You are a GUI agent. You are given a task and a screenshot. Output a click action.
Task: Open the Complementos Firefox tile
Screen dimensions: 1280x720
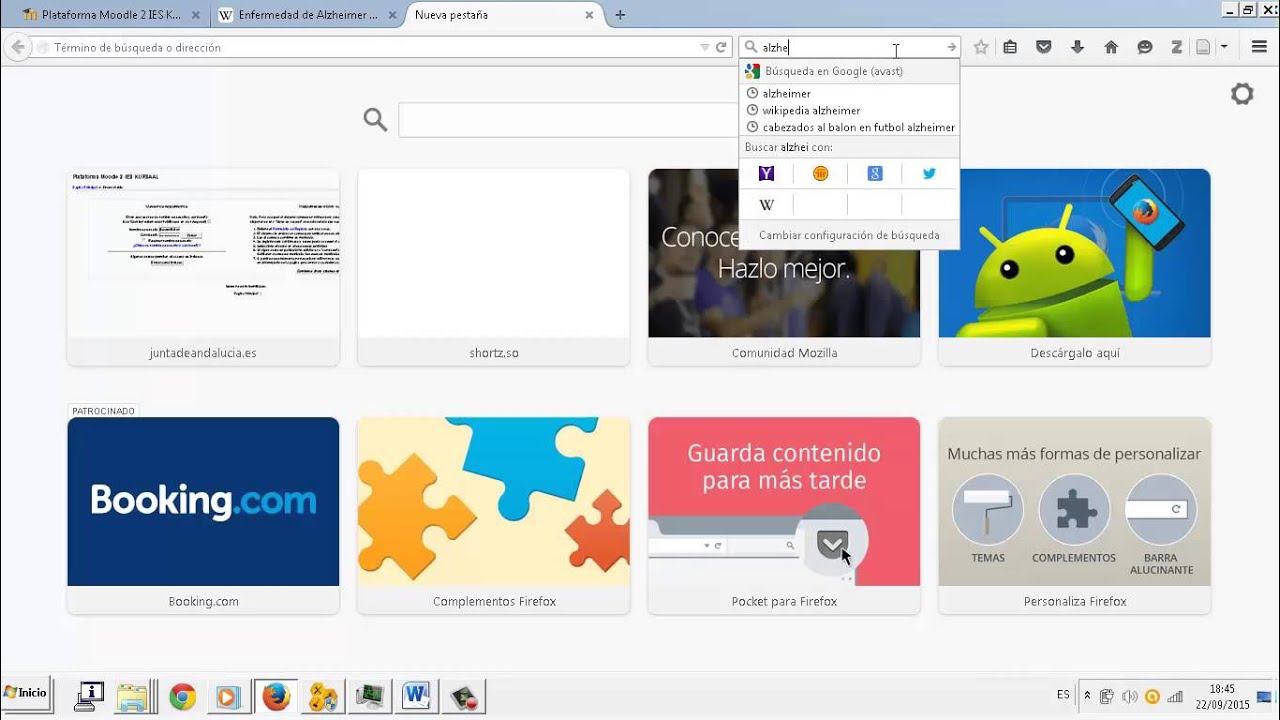click(494, 515)
